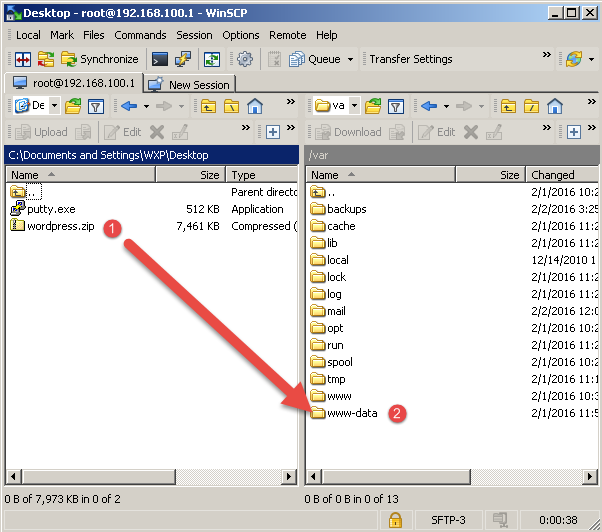Open the remote directory selector dropdown
Screen dimensions: 602x532
tap(354, 105)
